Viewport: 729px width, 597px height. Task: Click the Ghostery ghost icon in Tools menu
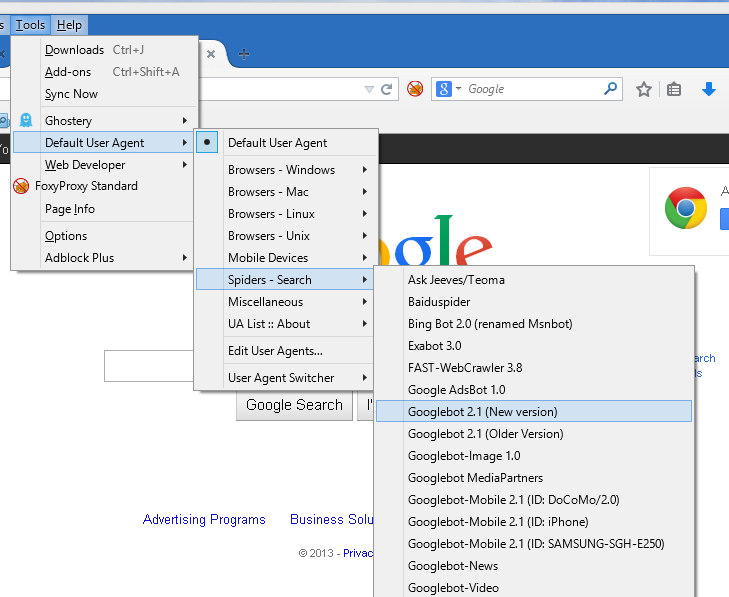[x=26, y=120]
